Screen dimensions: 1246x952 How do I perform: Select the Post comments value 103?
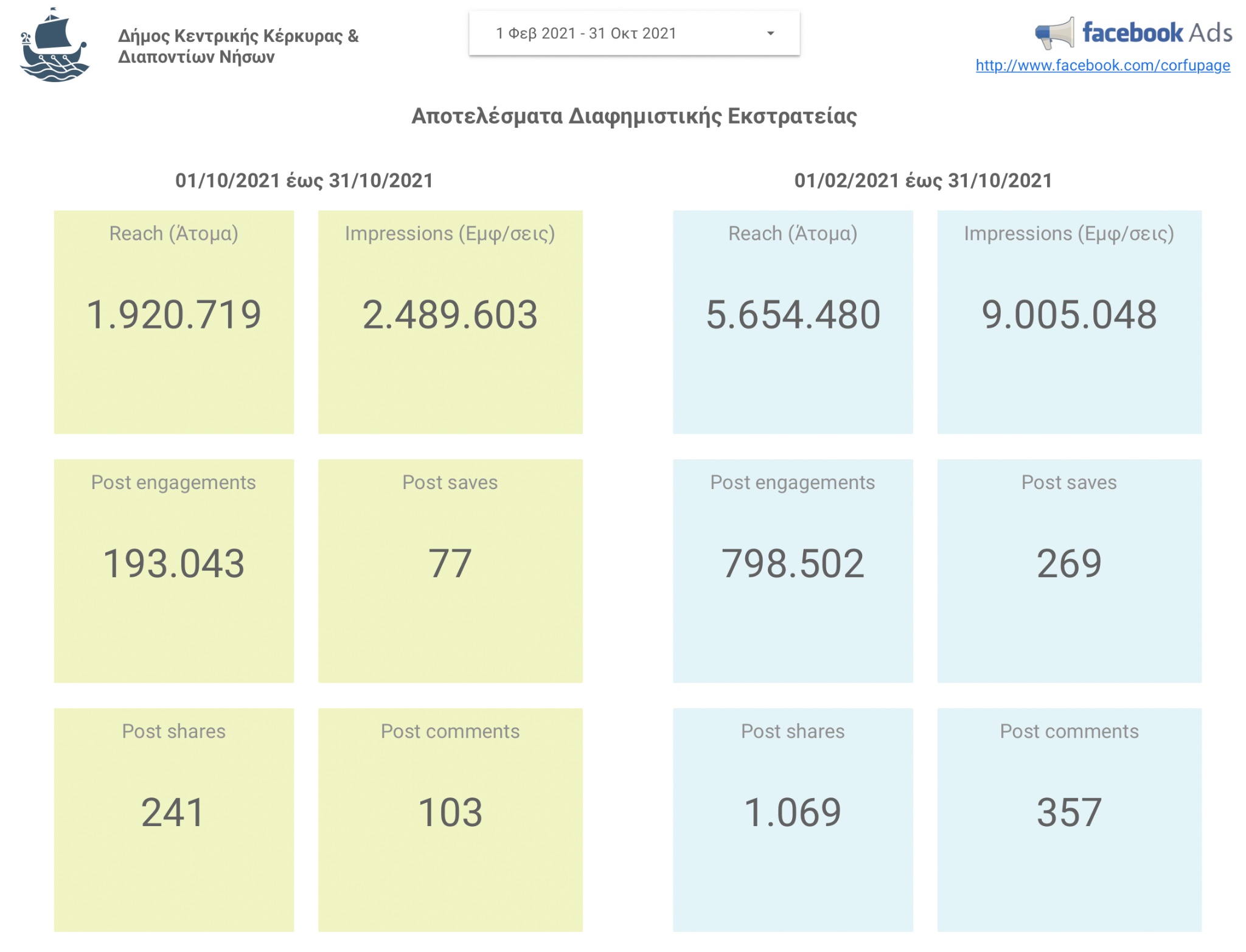pos(450,812)
